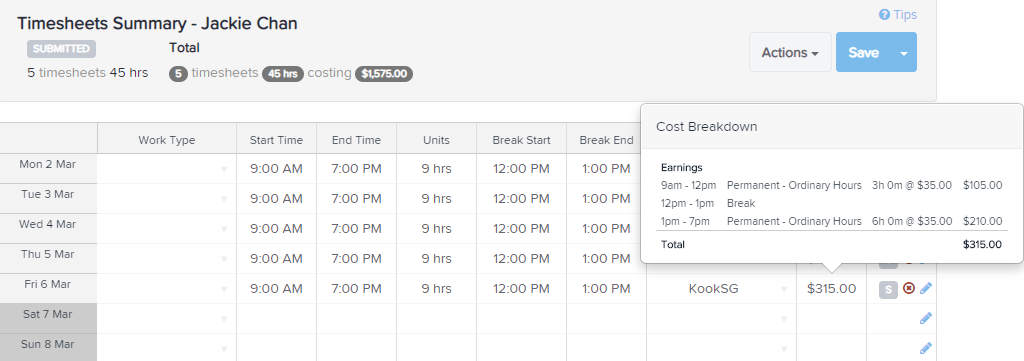The width and height of the screenshot is (1024, 361).
Task: Click the 5 timesheets count badge
Action: (x=178, y=74)
